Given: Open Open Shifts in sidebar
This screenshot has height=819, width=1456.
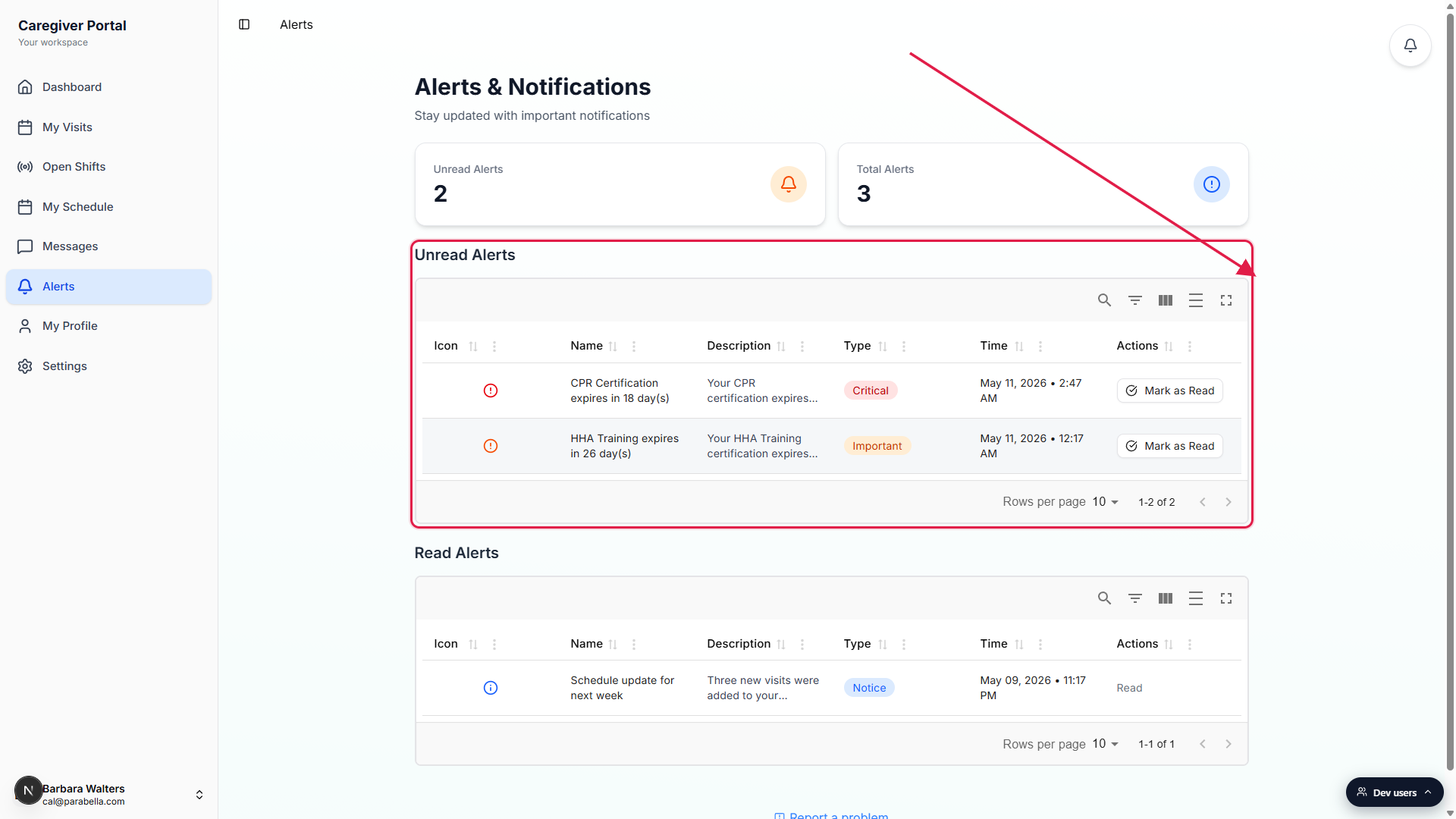Looking at the screenshot, I should [108, 167].
